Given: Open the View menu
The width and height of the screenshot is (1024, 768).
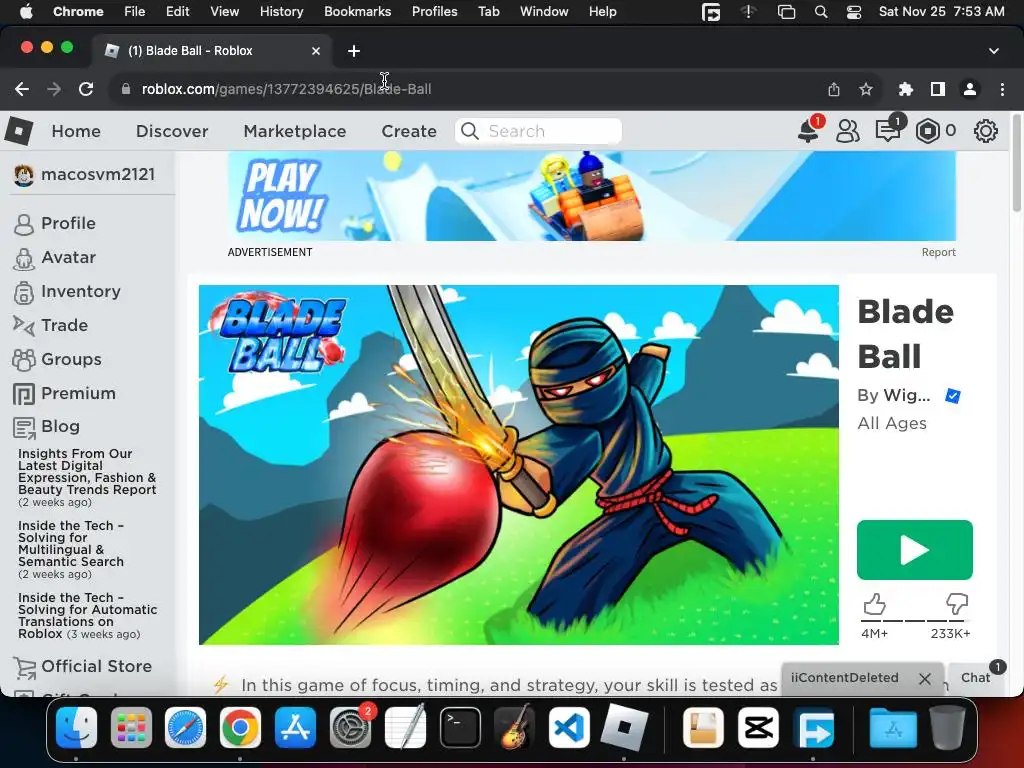Looking at the screenshot, I should point(224,12).
